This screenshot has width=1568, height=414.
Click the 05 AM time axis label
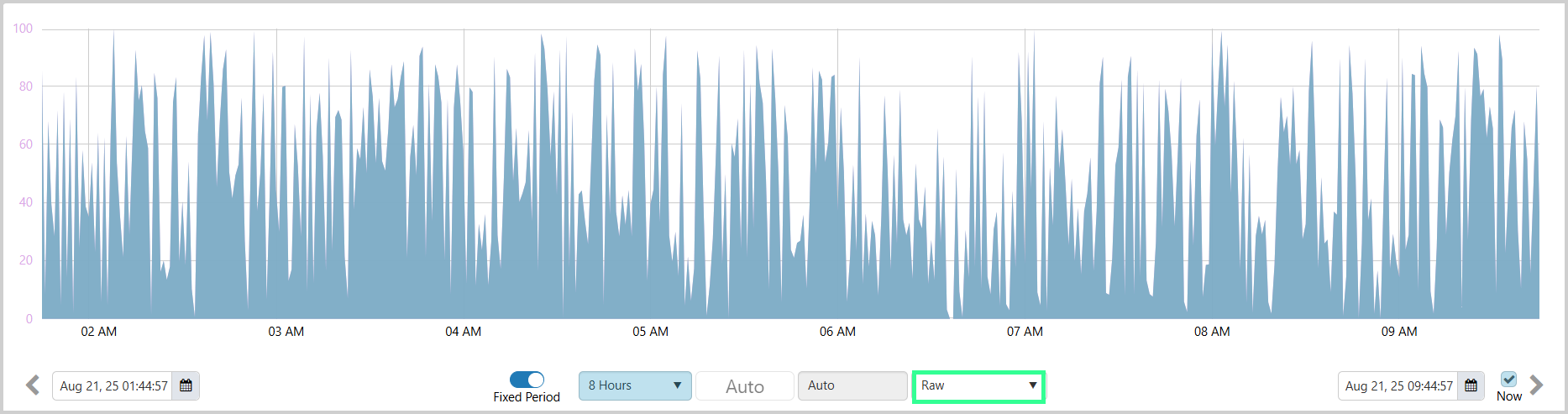650,332
